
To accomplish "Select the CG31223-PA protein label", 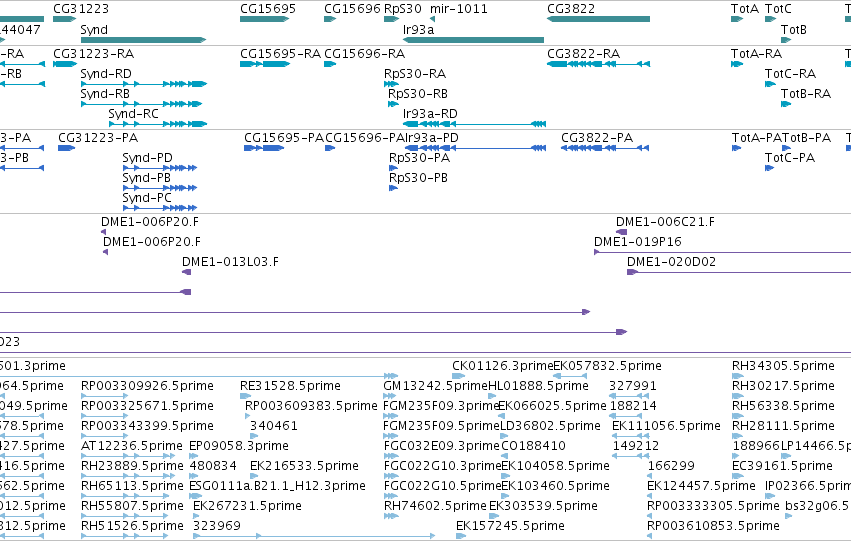I will coord(98,138).
